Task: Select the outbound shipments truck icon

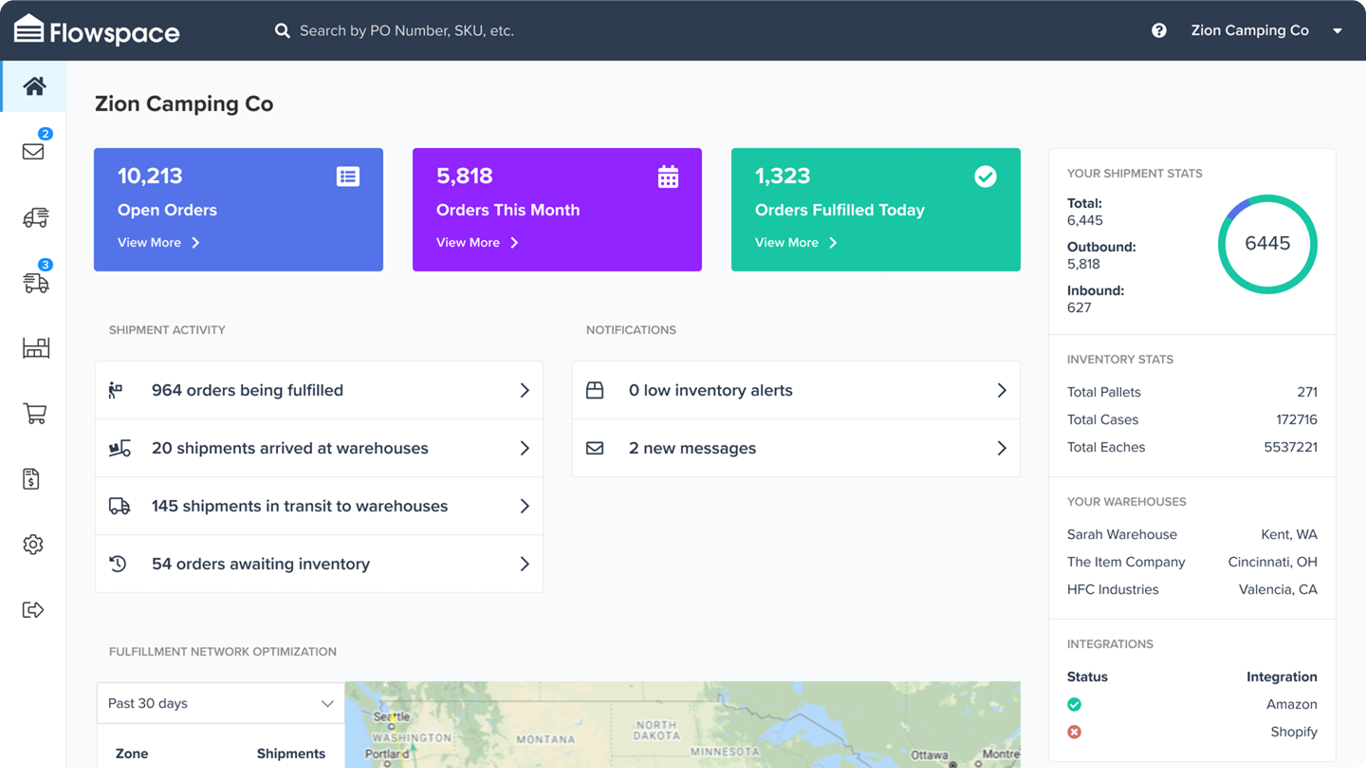Action: click(x=33, y=217)
